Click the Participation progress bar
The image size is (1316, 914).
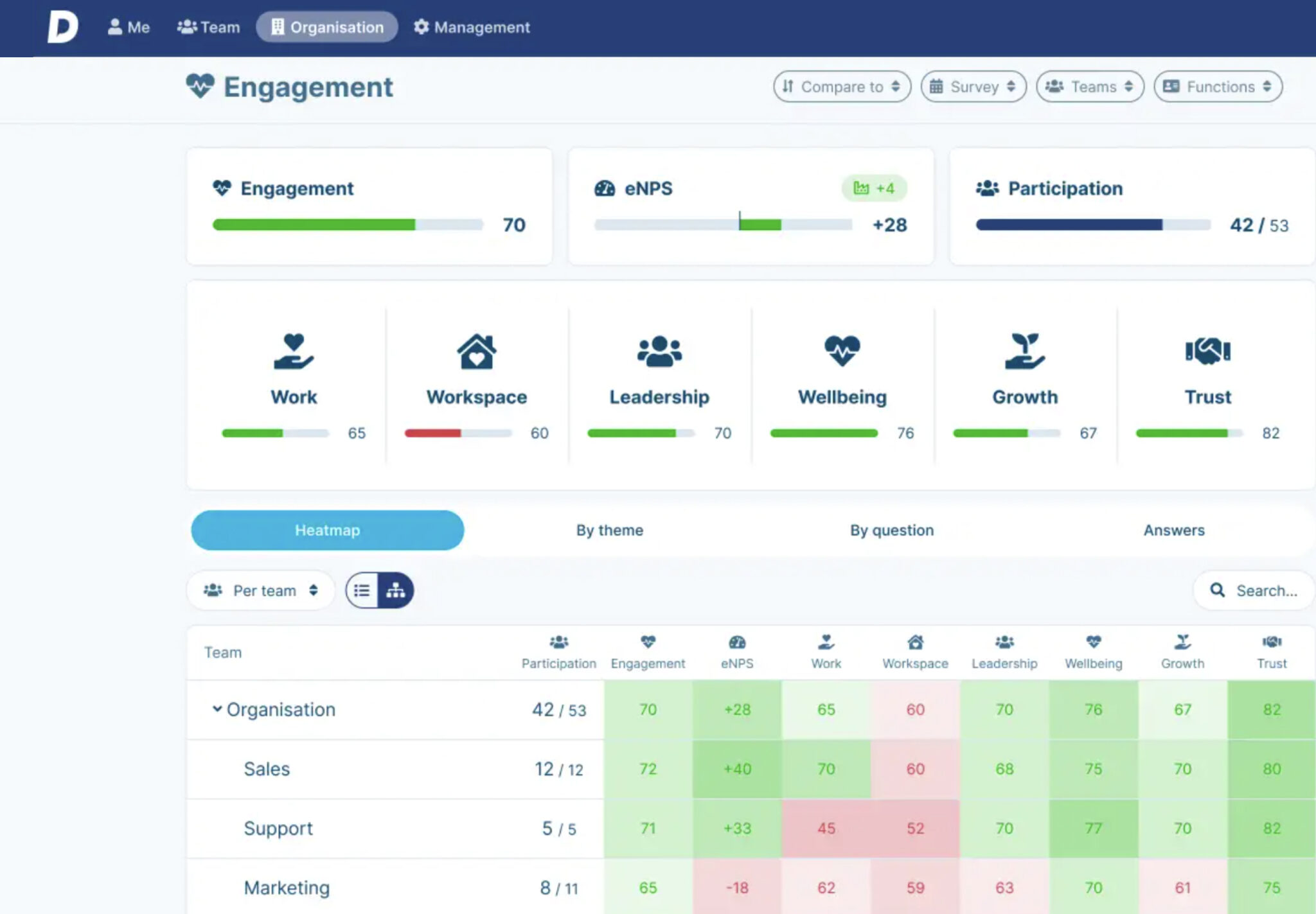coord(1092,225)
